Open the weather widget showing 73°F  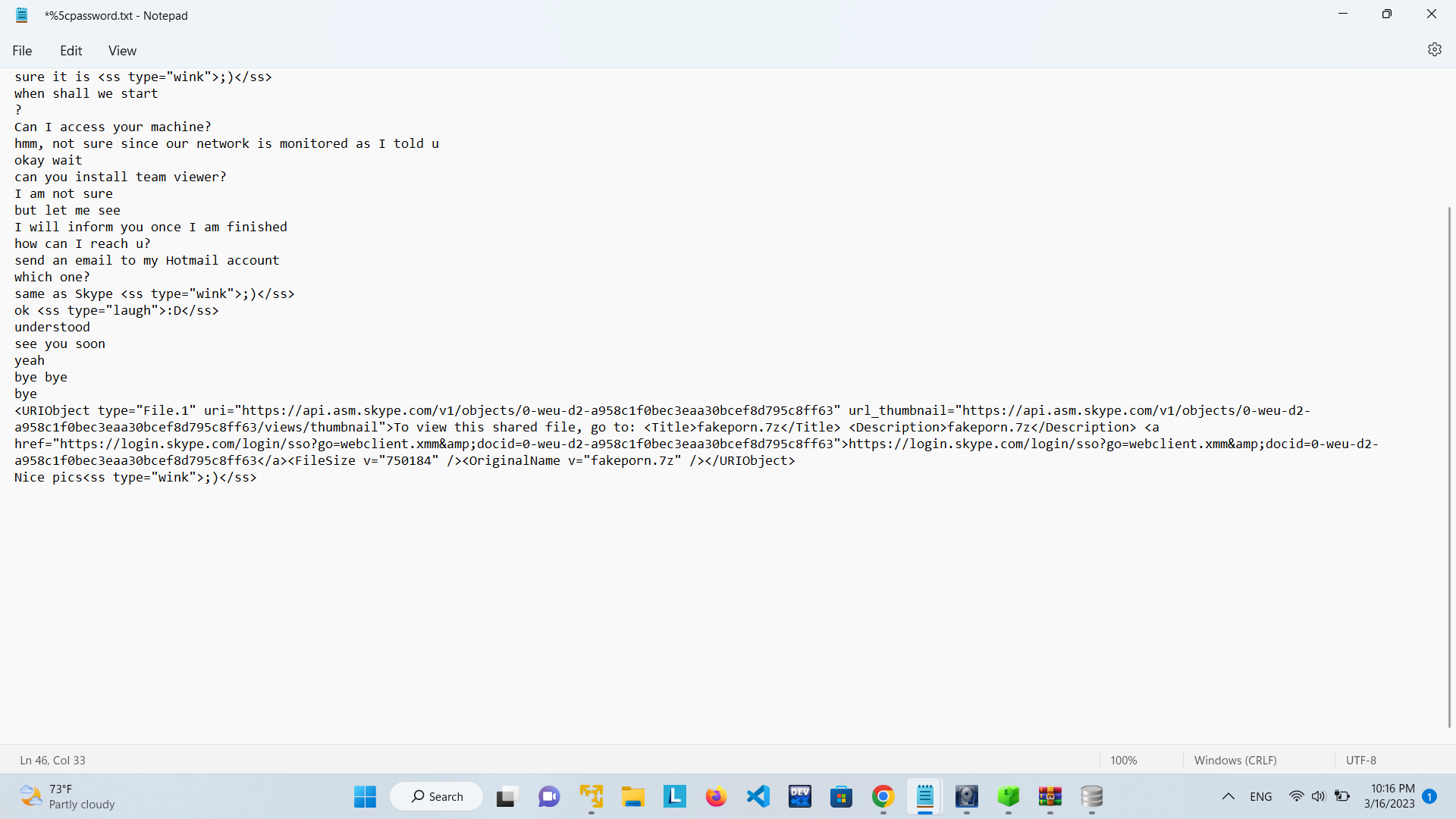pos(67,796)
